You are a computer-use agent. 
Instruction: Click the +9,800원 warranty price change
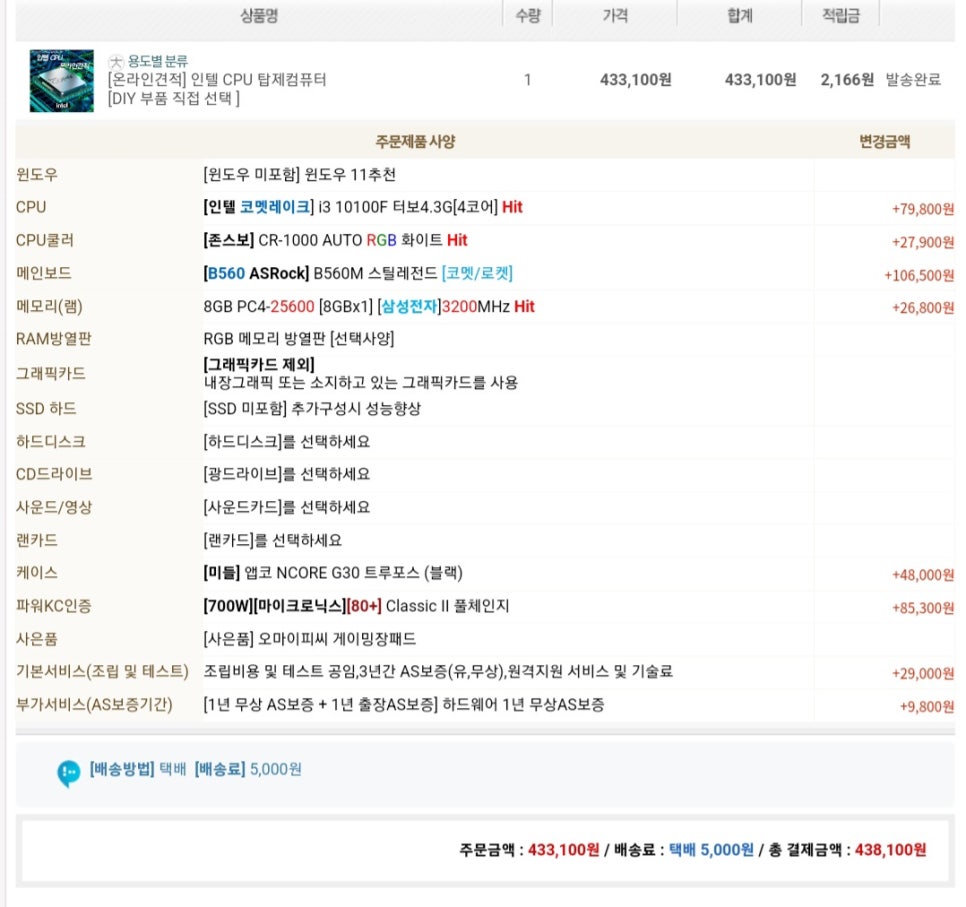tap(926, 706)
